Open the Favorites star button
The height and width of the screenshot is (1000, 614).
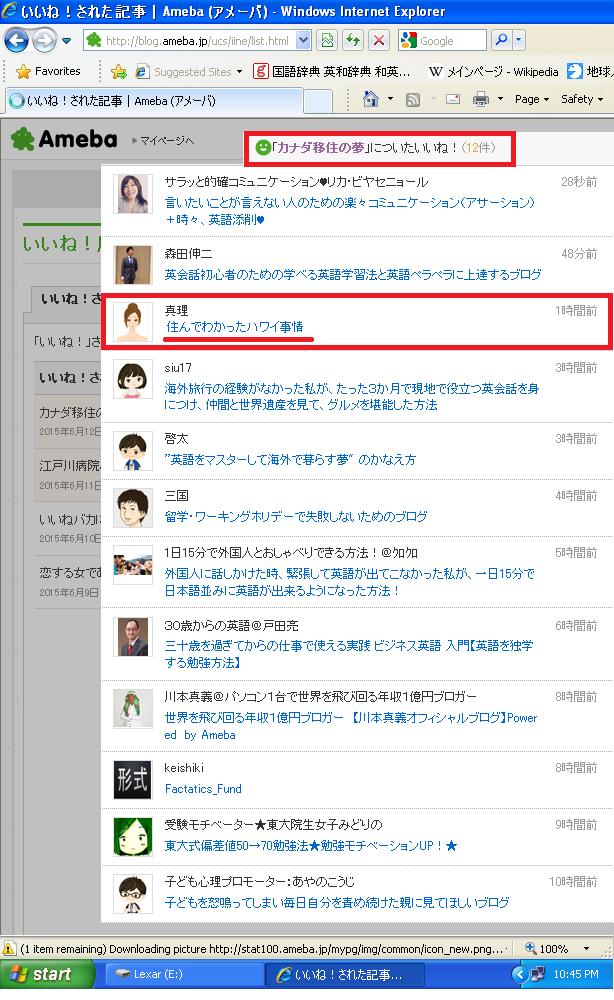48,71
